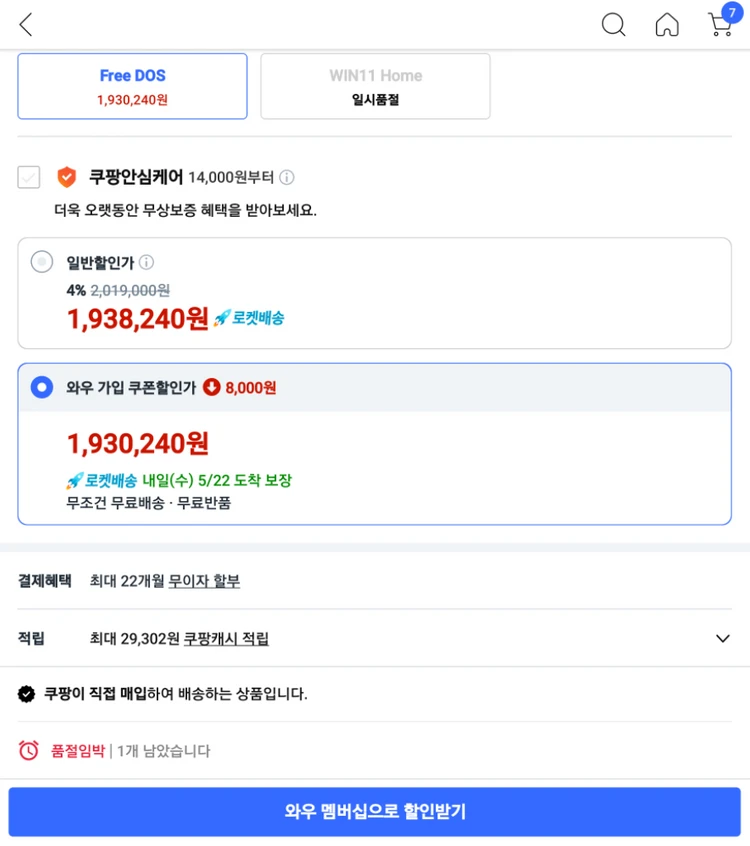Tap the 로켓배송 badge under 1,938,240원
The height and width of the screenshot is (846, 750).
coord(249,318)
